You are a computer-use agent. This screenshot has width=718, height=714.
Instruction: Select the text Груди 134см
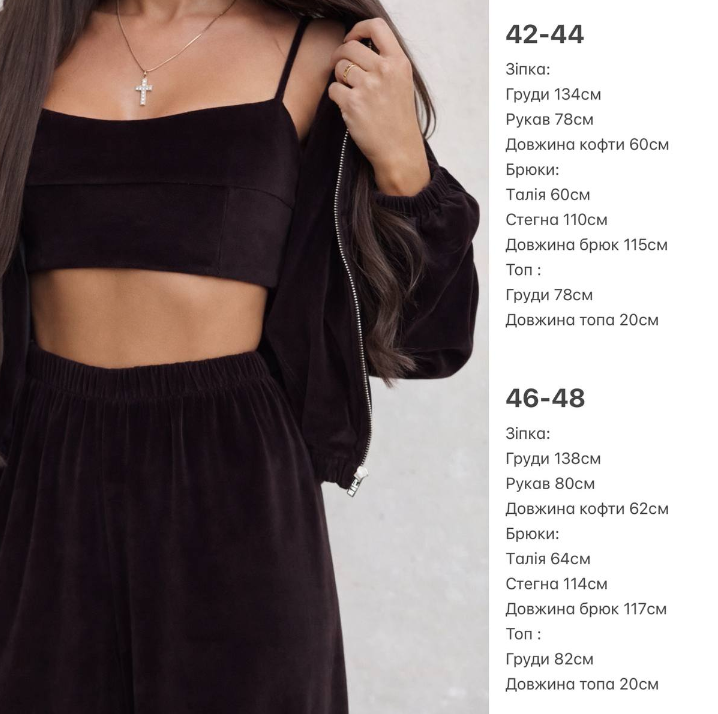pos(553,95)
